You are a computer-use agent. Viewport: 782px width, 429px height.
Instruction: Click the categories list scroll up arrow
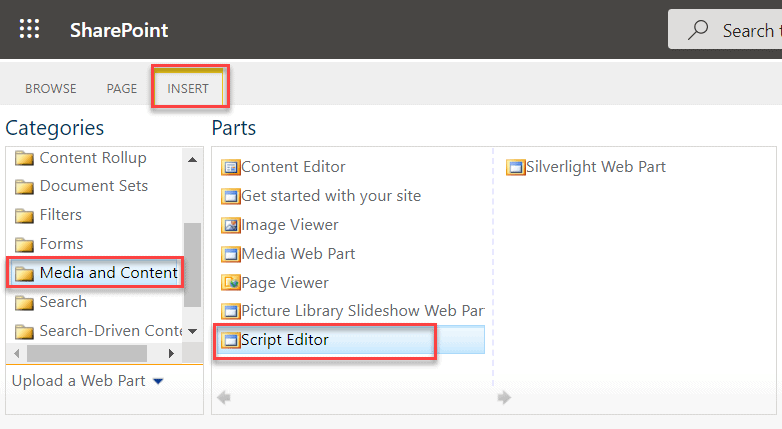(x=193, y=160)
